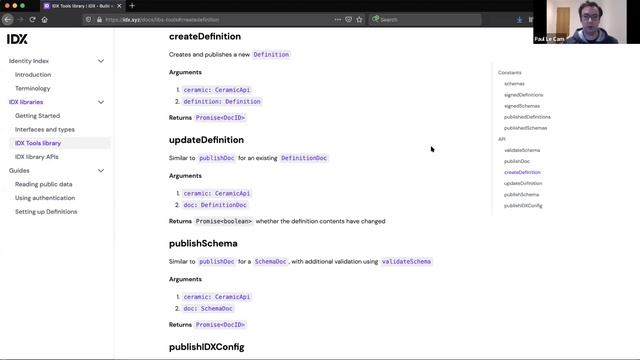Screen dimensions: 640x360
Task: Open the Identity Index sidebar section
Action: click(29, 61)
